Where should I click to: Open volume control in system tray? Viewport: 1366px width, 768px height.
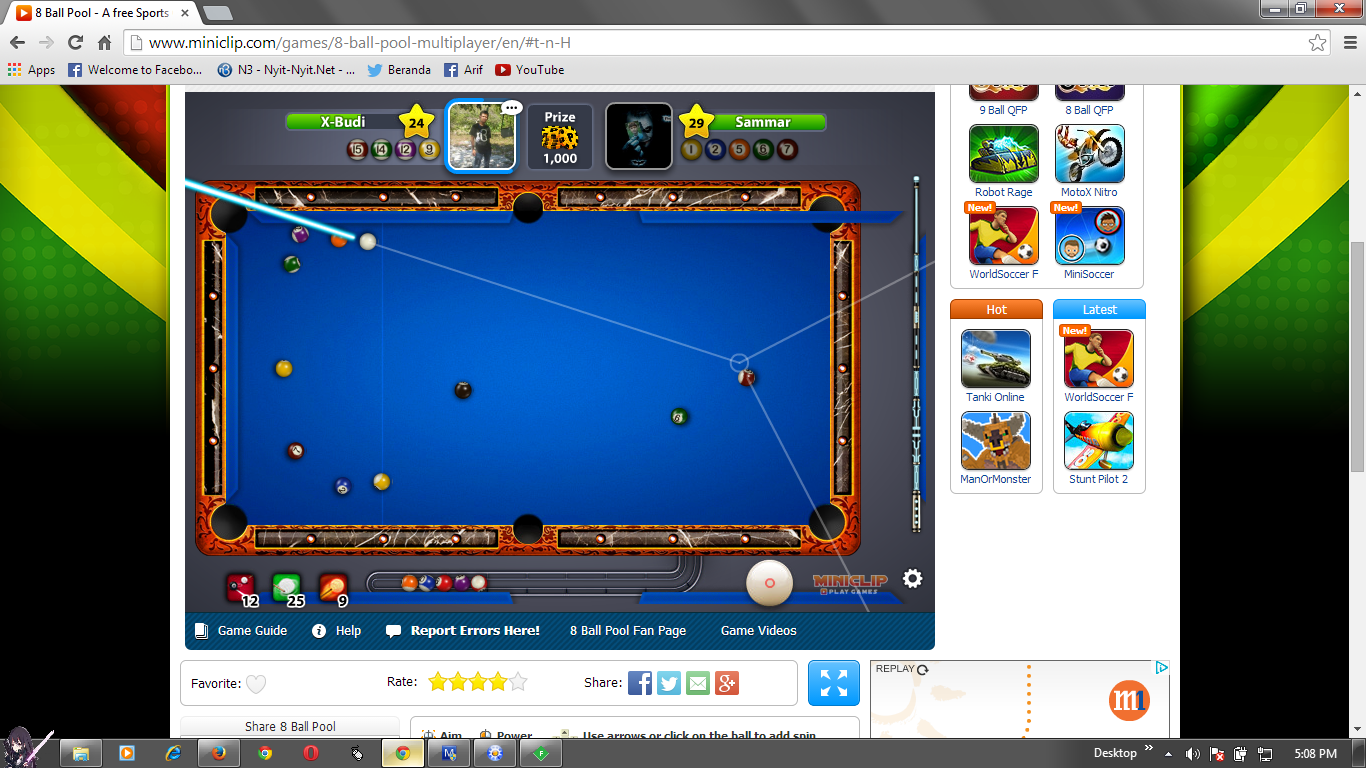pos(1192,753)
